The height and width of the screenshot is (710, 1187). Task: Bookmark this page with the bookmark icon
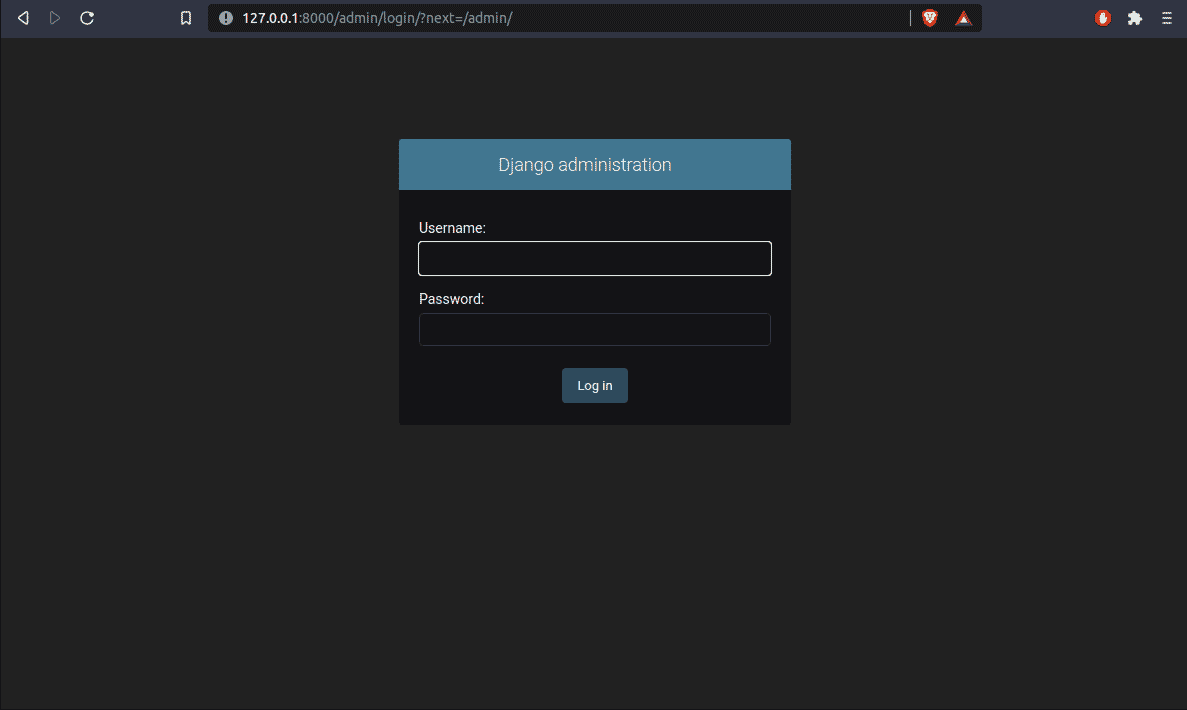tap(185, 18)
